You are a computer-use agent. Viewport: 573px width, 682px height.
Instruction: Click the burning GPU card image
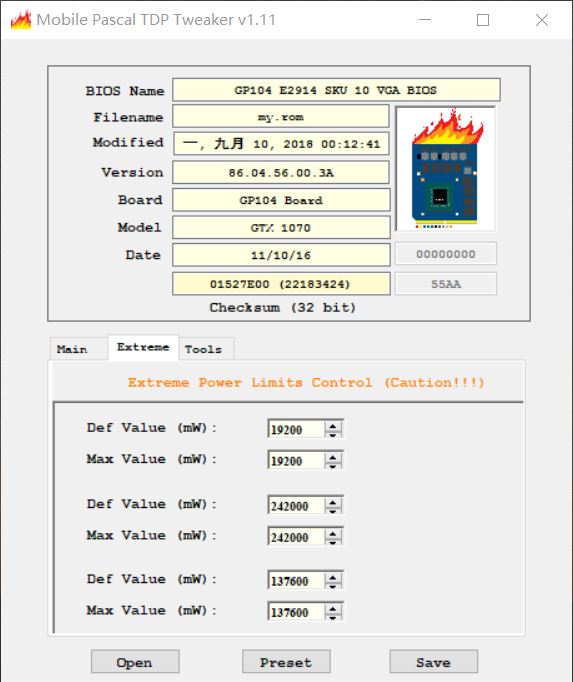tap(446, 169)
